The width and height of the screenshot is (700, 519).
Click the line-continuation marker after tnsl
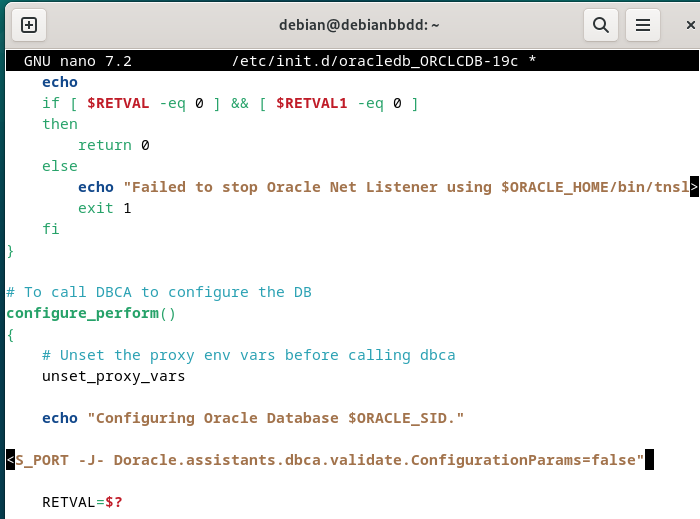[x=694, y=187]
